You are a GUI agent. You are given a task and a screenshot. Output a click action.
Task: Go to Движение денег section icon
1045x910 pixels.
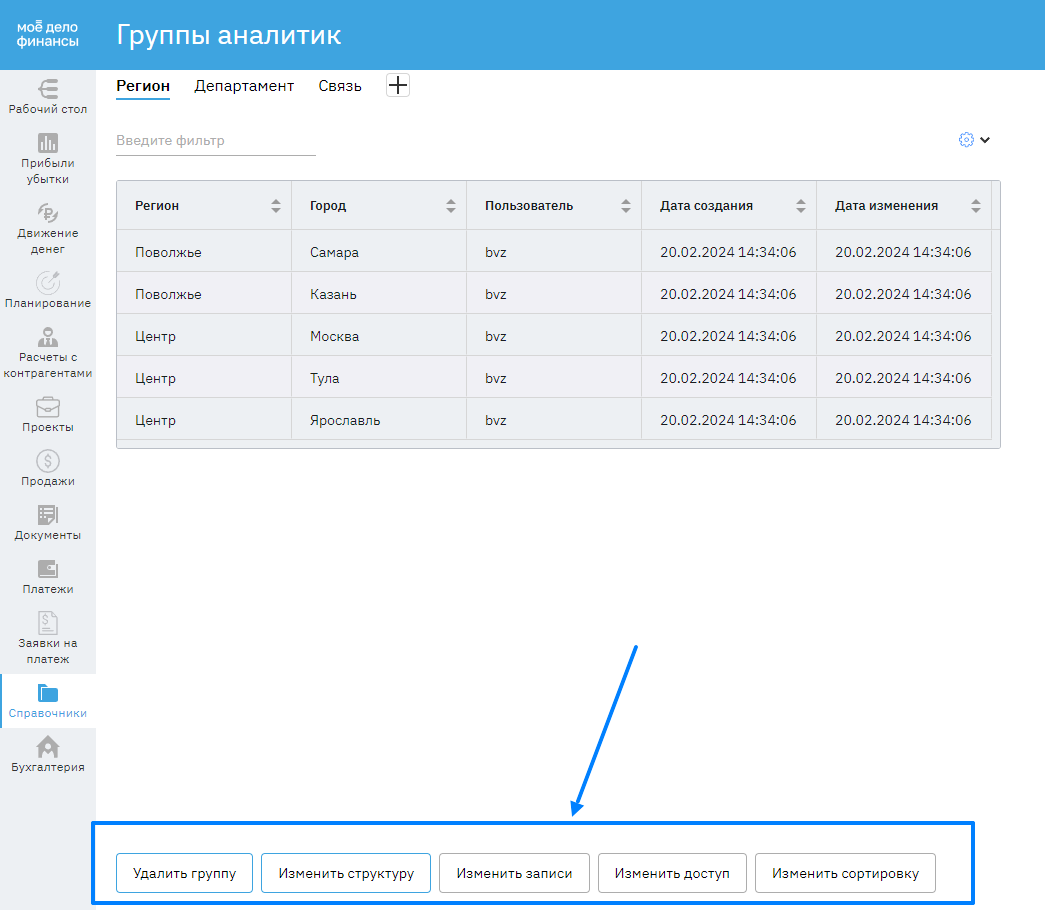pyautogui.click(x=48, y=212)
